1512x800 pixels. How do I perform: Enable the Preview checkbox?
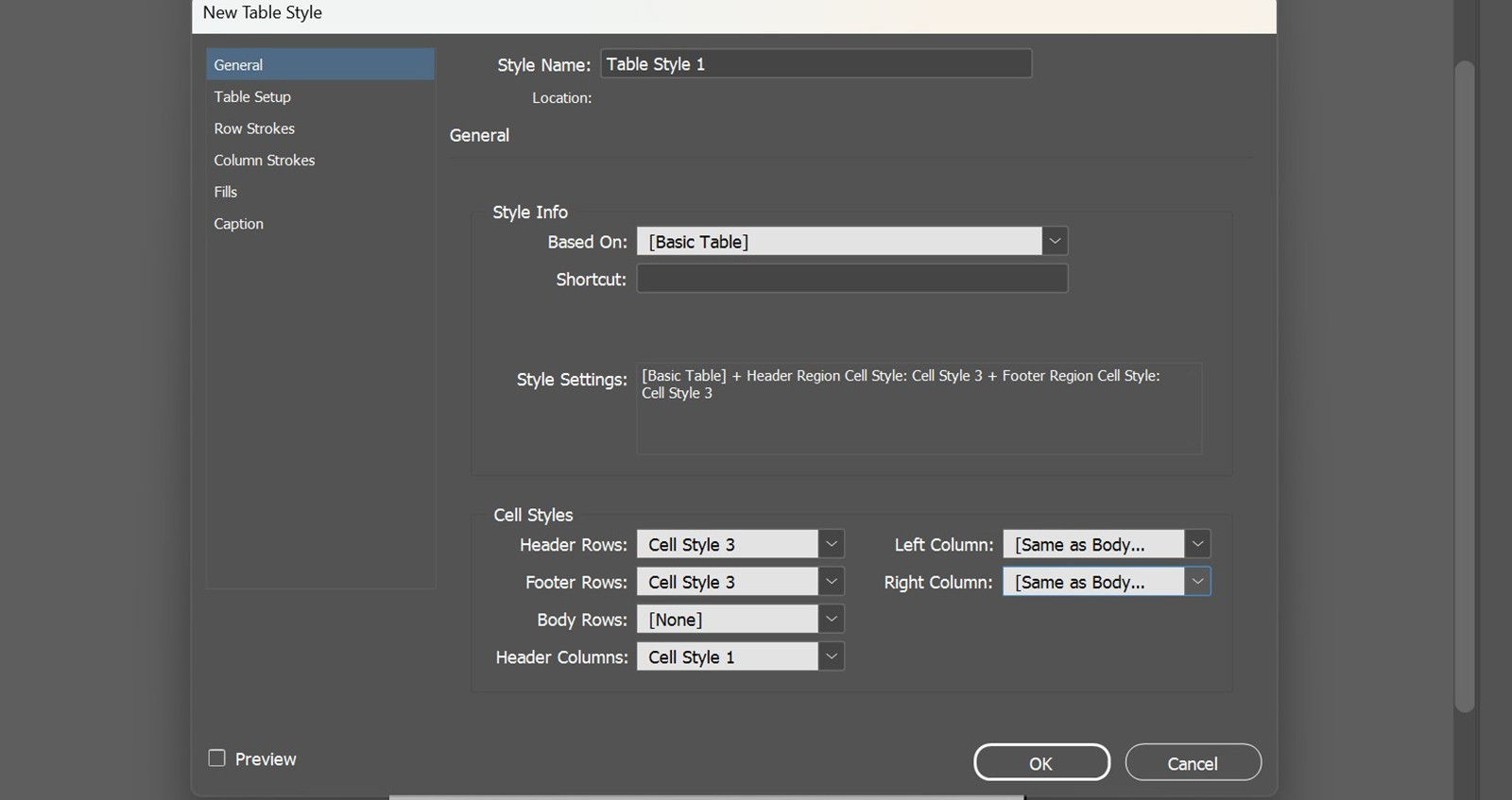216,757
